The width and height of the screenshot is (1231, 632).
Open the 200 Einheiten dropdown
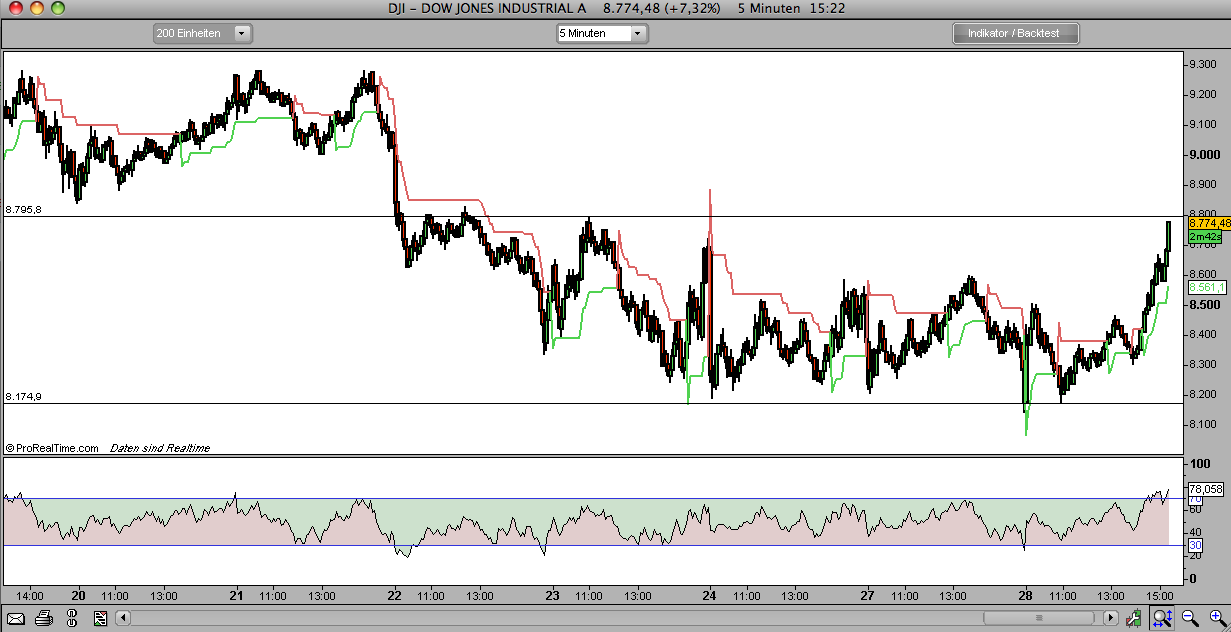(x=202, y=33)
